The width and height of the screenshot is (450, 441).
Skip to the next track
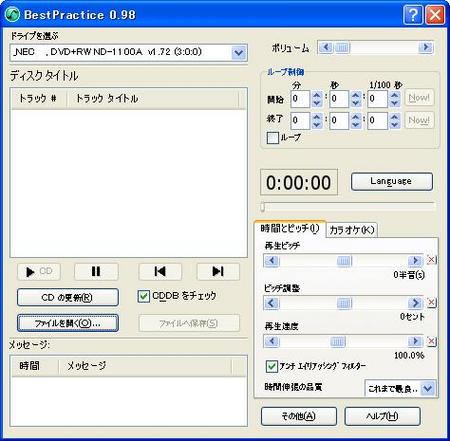218,272
